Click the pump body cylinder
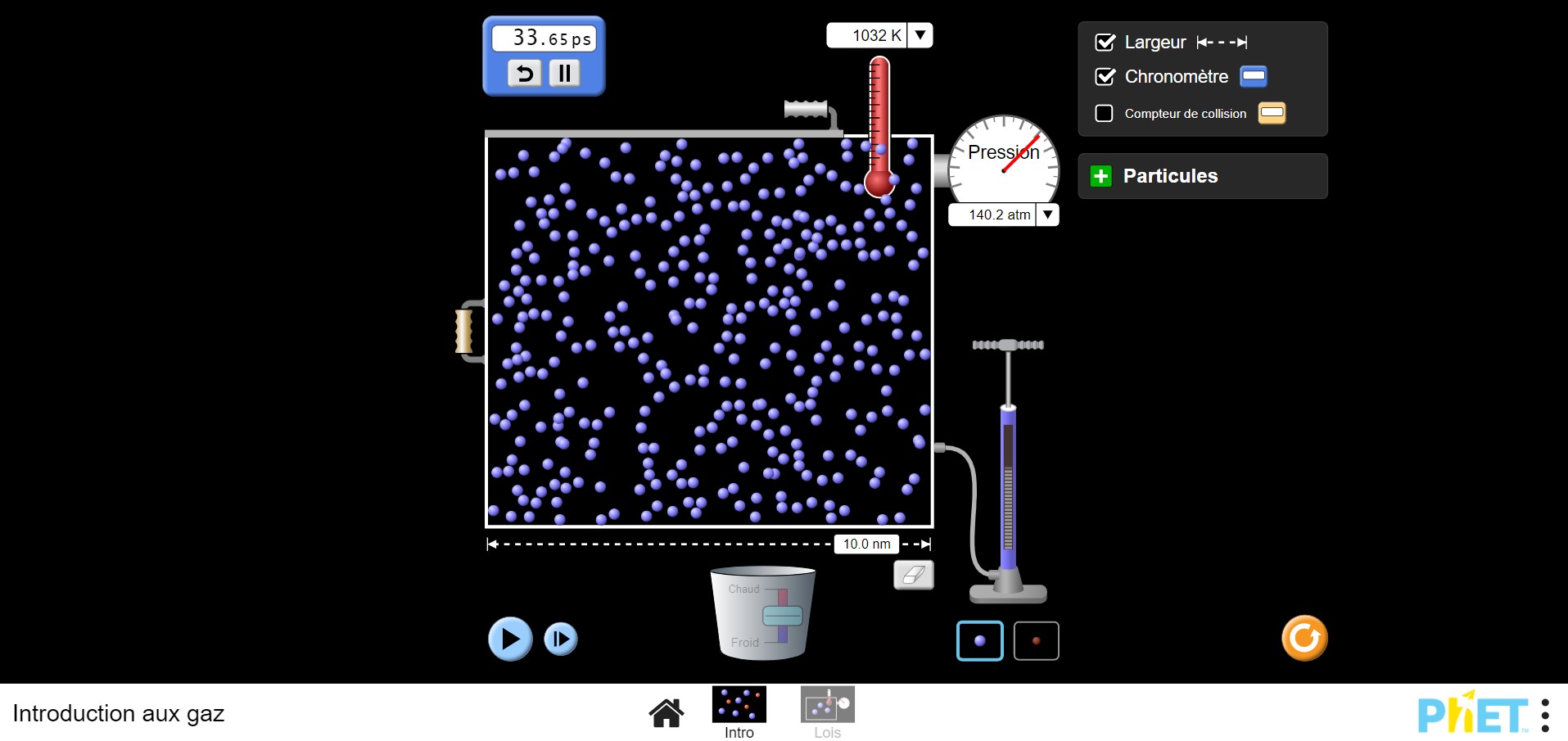 1008,488
